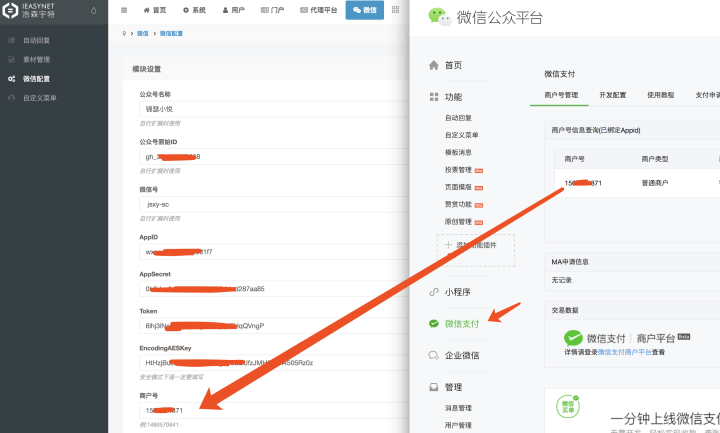Screen dimensions: 720x433
Task: Open 企业微信 in WeChat platform sidebar
Action: [461, 355]
